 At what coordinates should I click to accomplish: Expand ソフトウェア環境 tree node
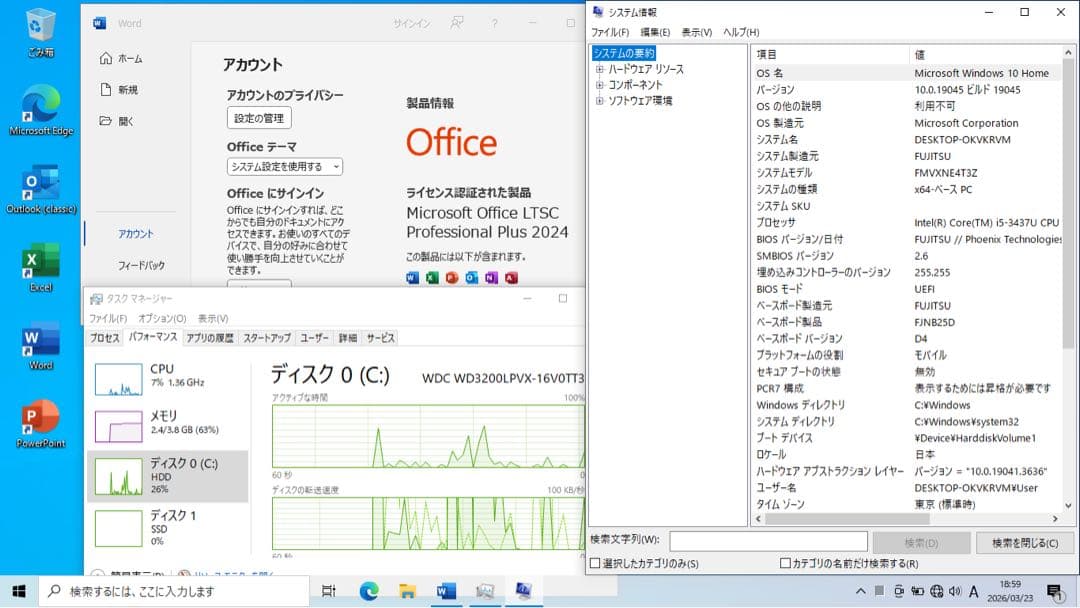point(599,101)
